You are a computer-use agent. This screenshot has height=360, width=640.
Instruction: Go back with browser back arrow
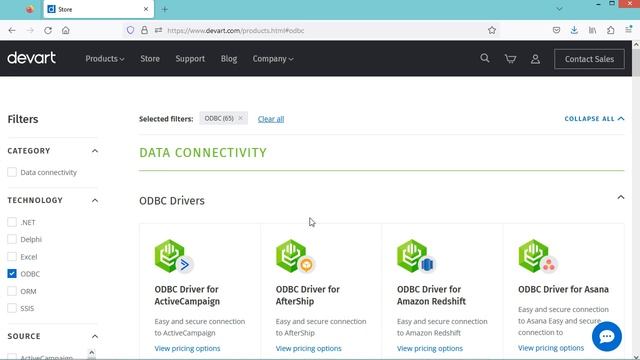click(12, 30)
